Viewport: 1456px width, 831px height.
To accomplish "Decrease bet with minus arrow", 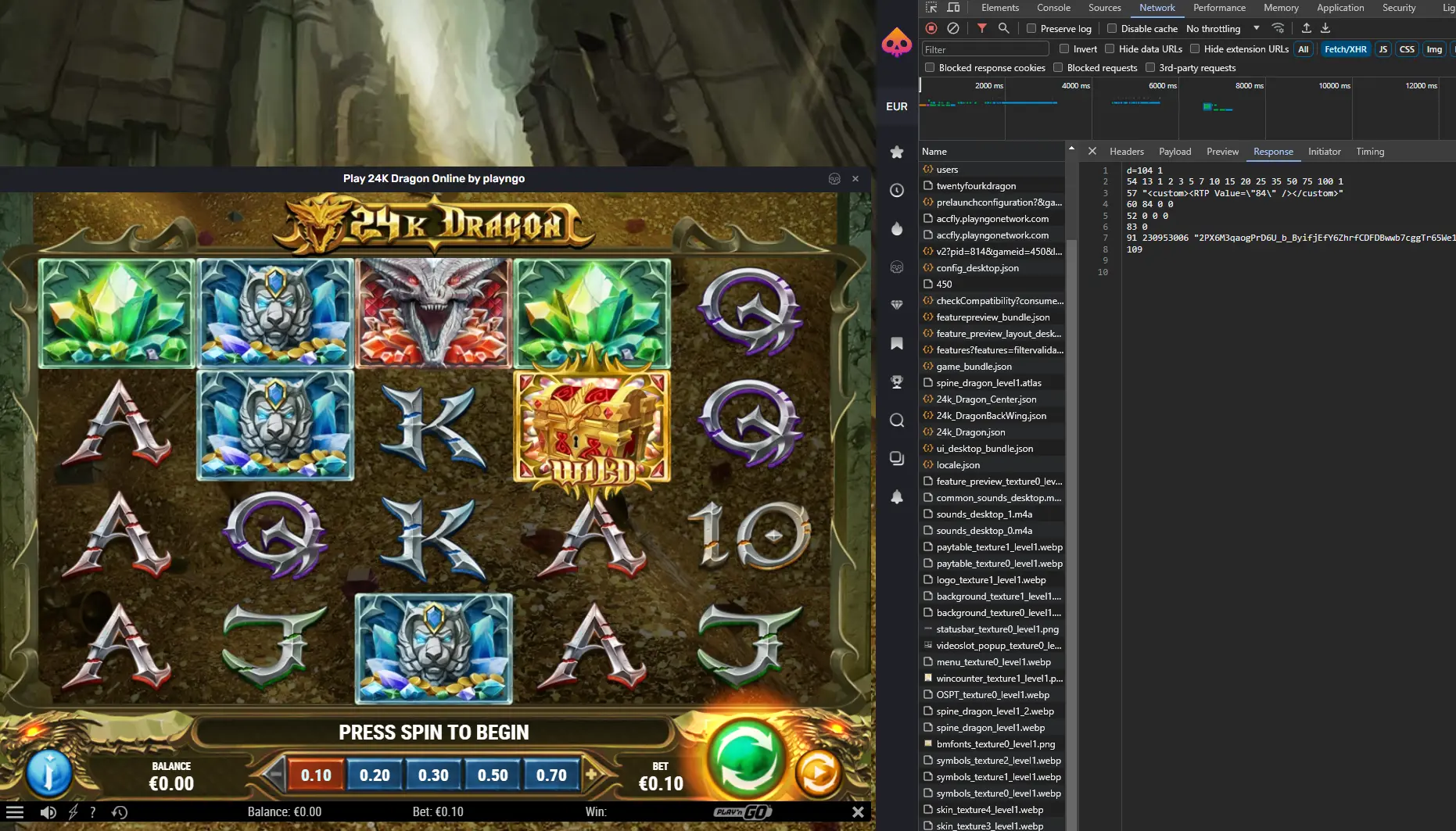I will (274, 775).
